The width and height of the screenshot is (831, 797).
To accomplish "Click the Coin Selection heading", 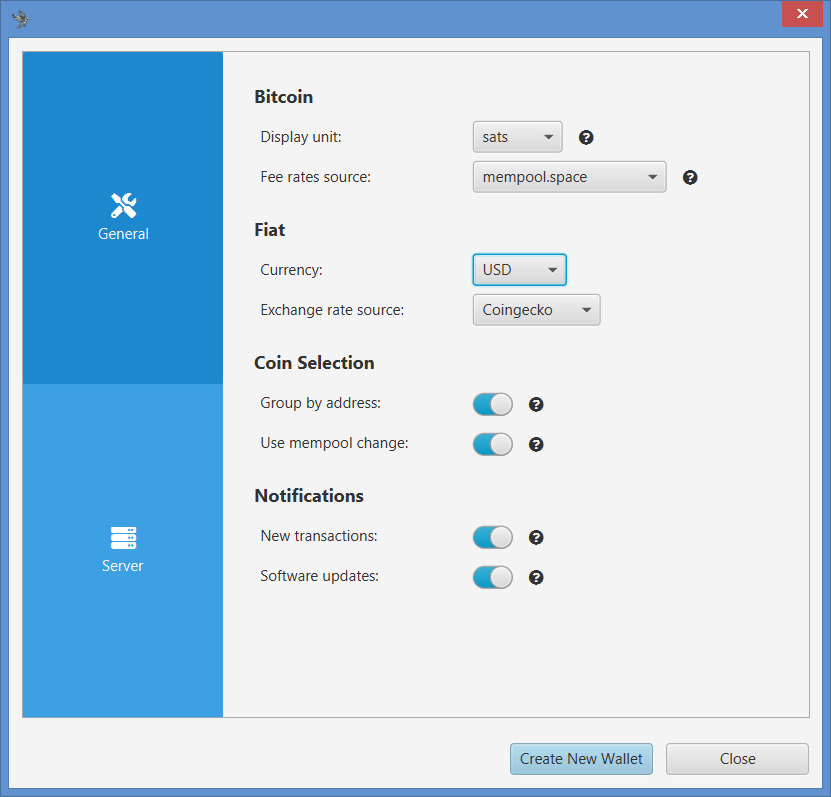I will [x=314, y=363].
